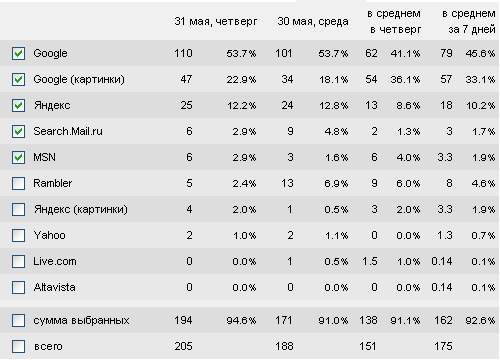The image size is (500, 360).
Task: Check the сумма выбранных checkbox
Action: tap(18, 320)
